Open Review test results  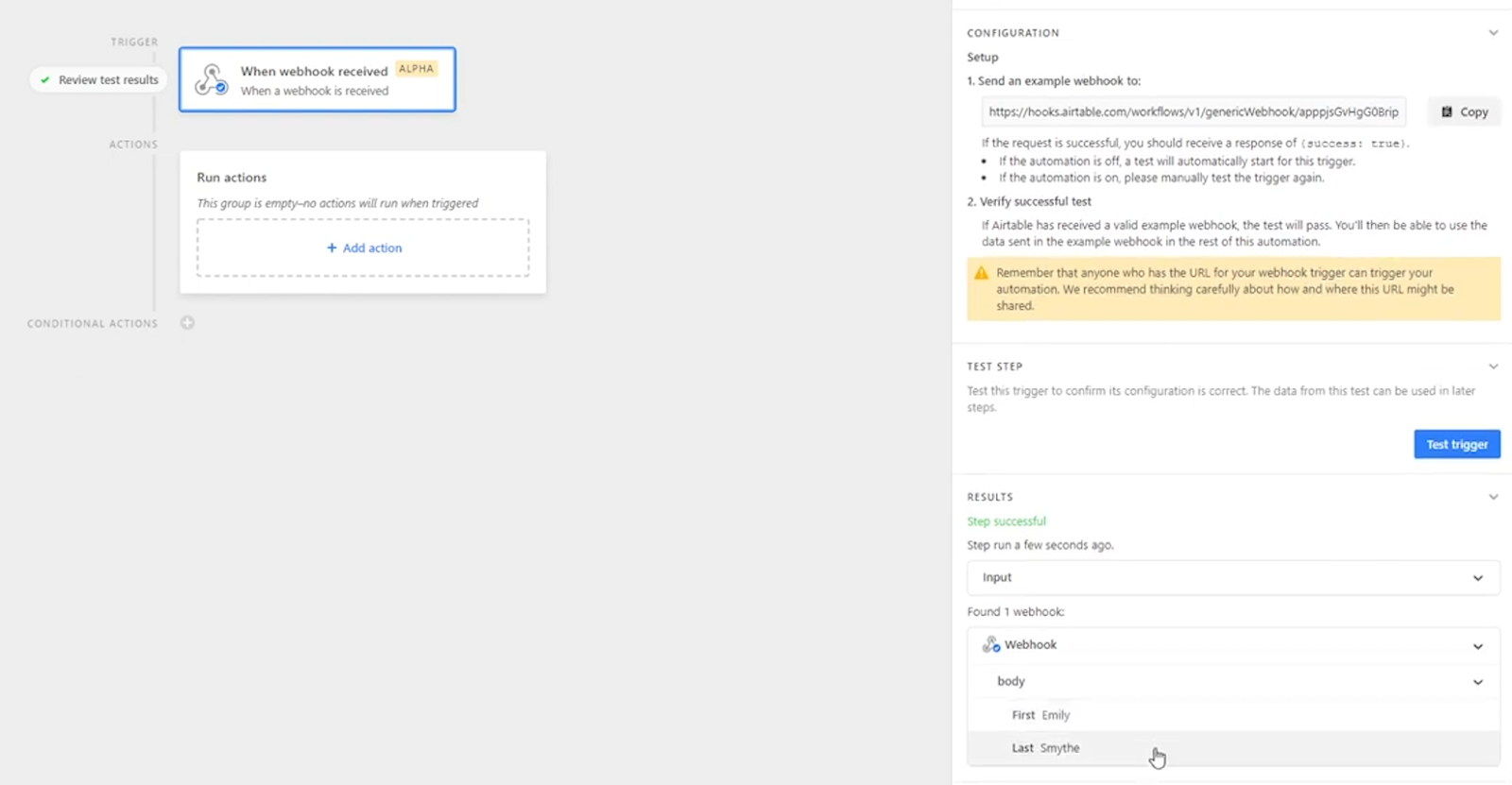point(98,80)
